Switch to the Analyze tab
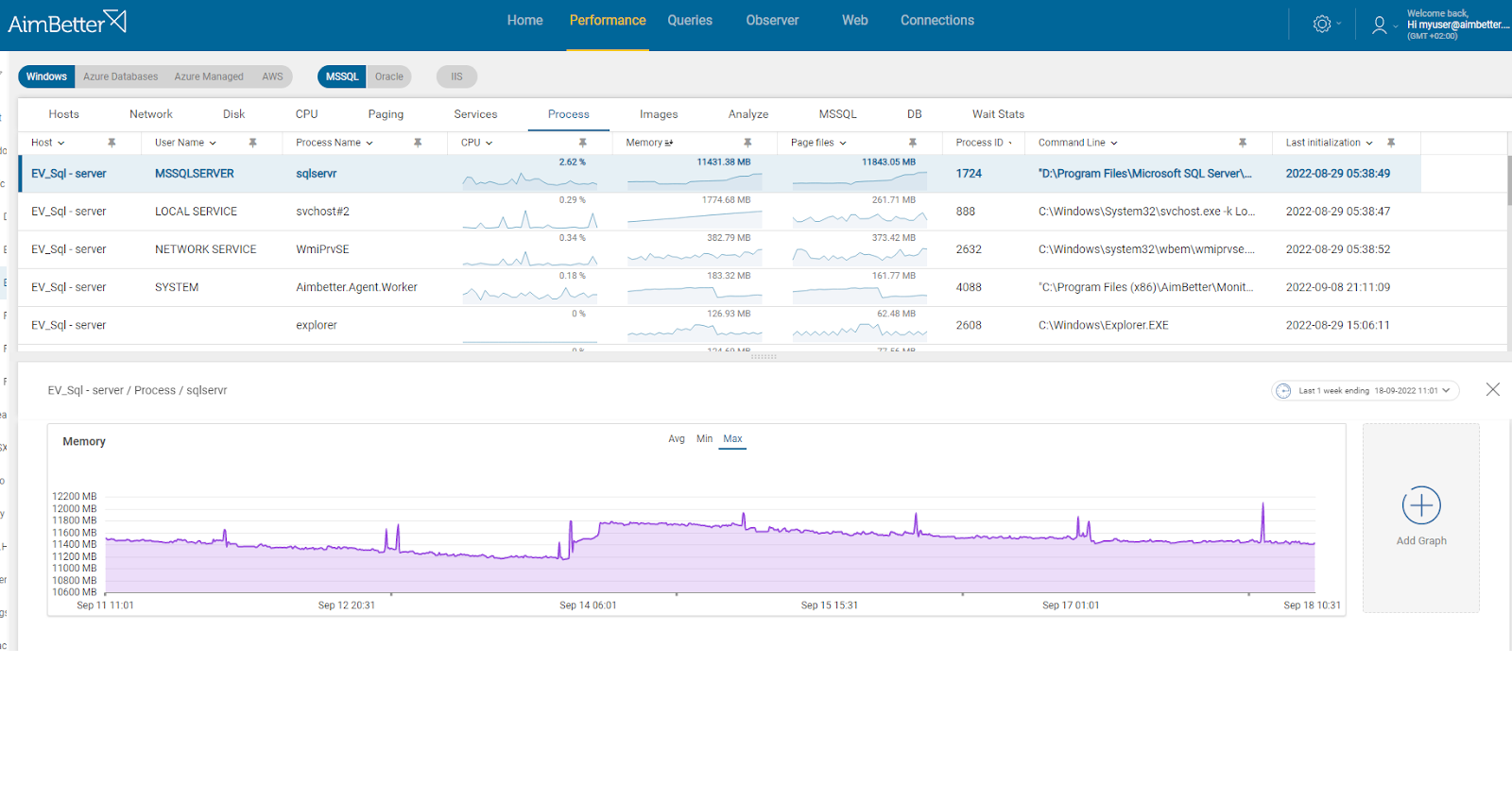 point(748,114)
